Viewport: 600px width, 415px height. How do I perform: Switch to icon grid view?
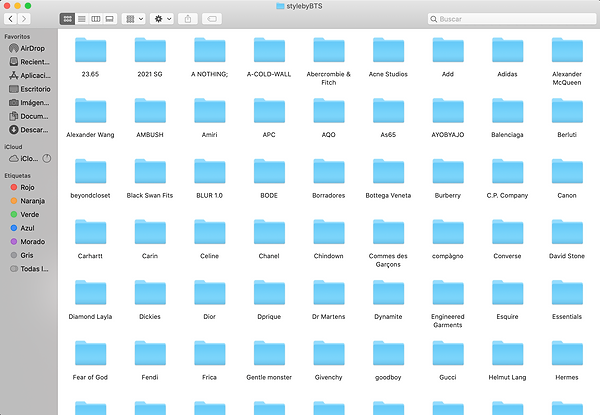coord(67,19)
